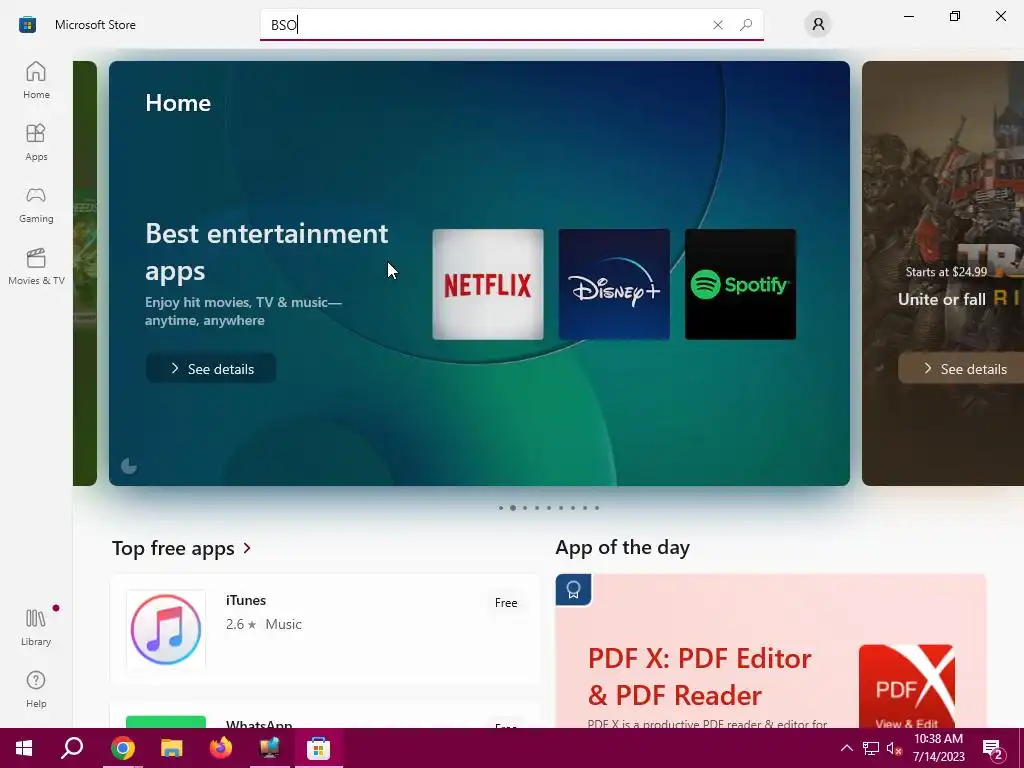Switch to Microsoft Store taskbar icon
Viewport: 1024px width, 768px height.
(x=319, y=748)
